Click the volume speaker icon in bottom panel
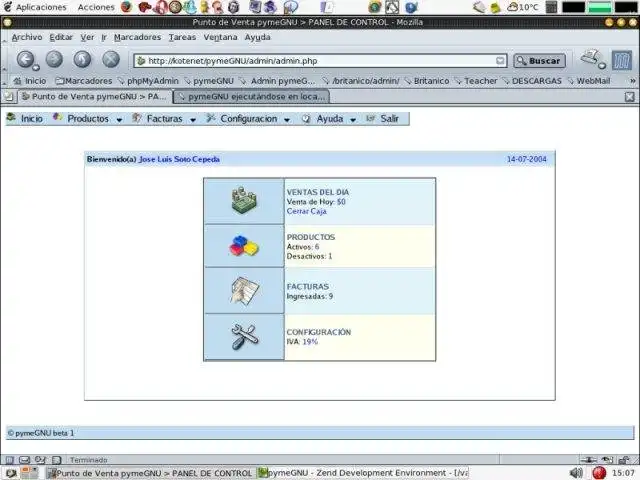This screenshot has width=640, height=480. point(576,473)
